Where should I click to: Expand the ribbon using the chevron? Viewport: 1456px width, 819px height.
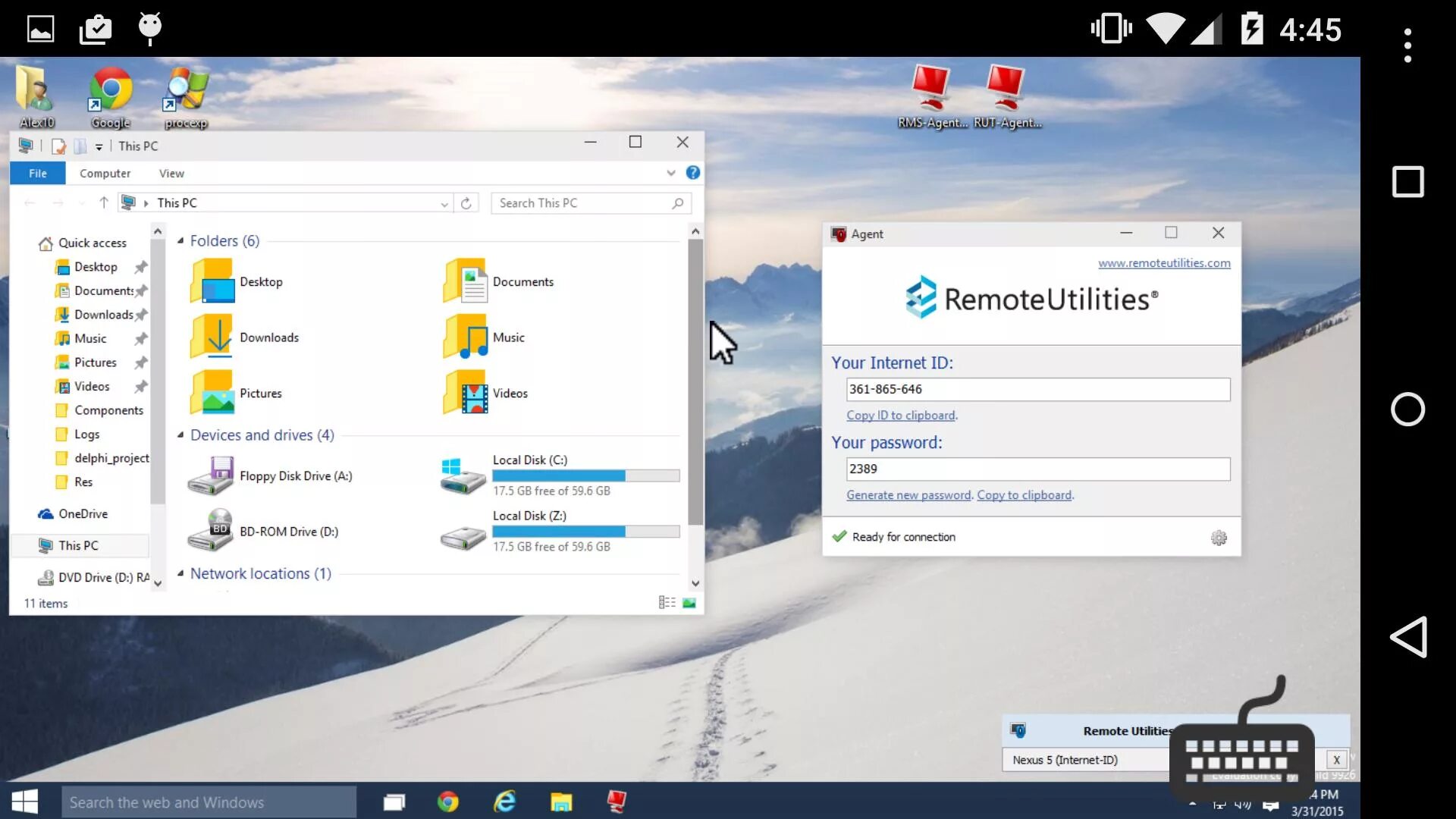click(x=671, y=173)
